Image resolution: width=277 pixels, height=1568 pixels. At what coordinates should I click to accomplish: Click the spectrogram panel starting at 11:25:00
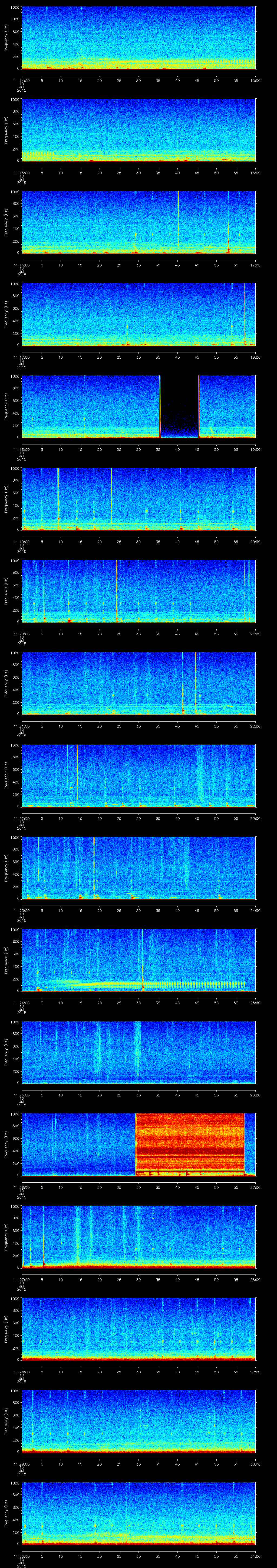[139, 1052]
